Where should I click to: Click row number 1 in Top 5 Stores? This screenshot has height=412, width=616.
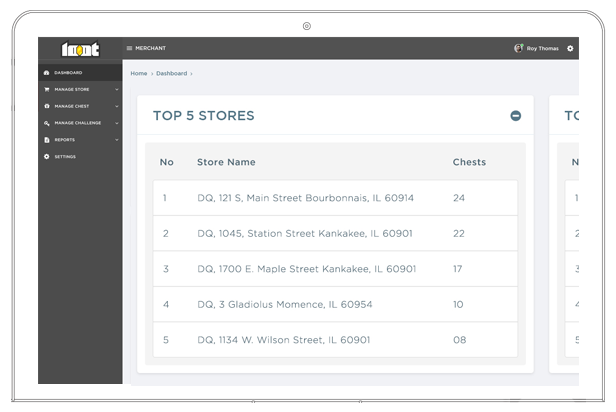pos(165,198)
